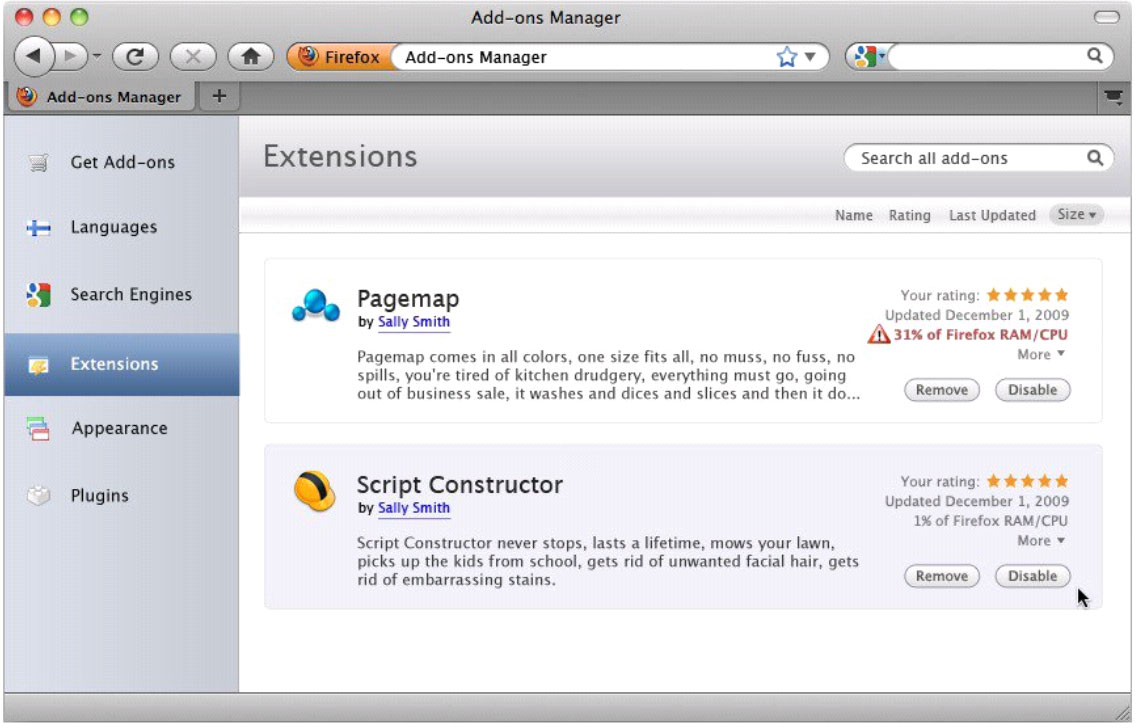The image size is (1137, 728).
Task: Open the Get Add-ons section
Action: tap(122, 162)
